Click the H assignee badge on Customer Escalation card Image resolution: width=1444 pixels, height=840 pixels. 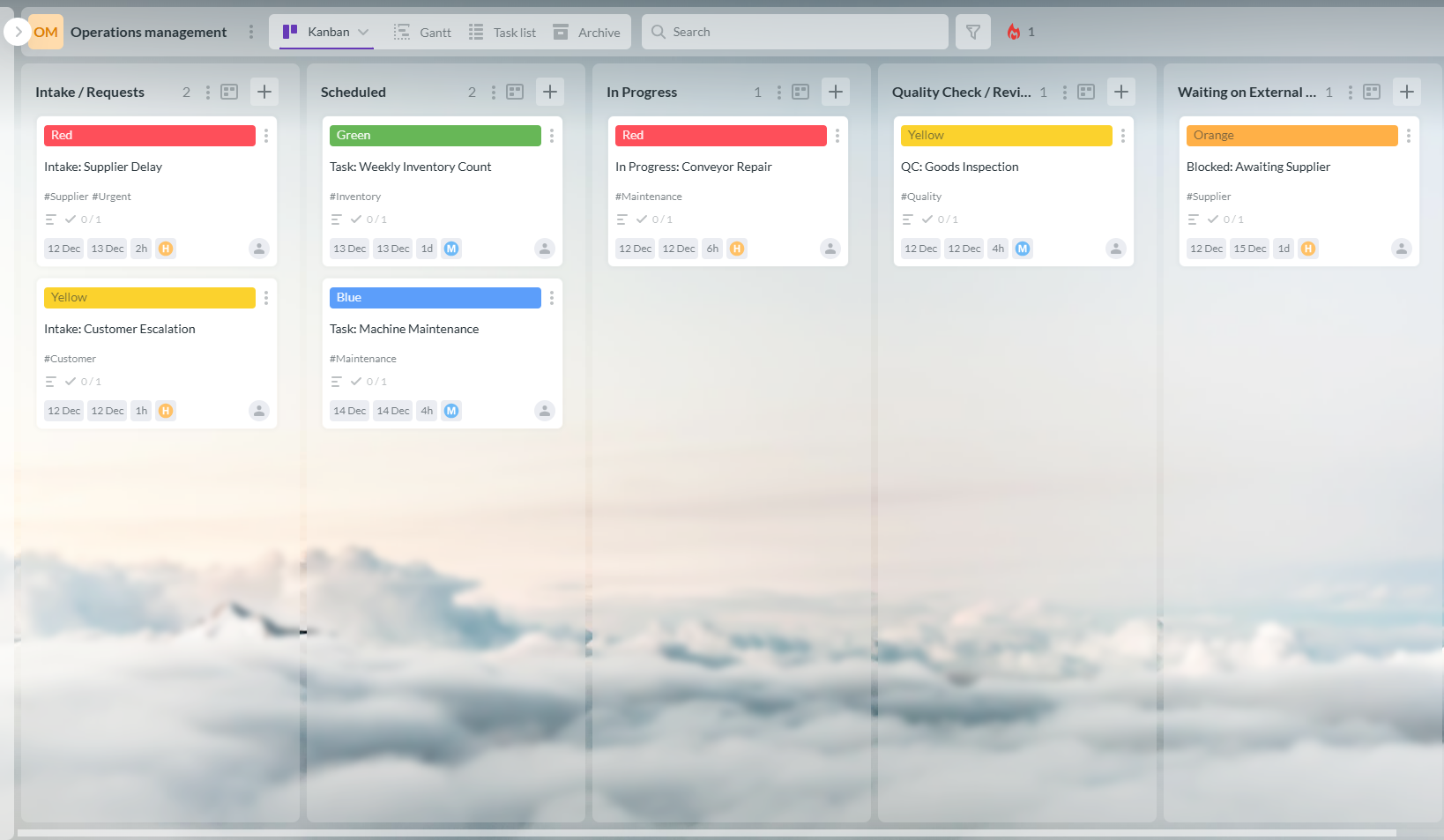[166, 410]
